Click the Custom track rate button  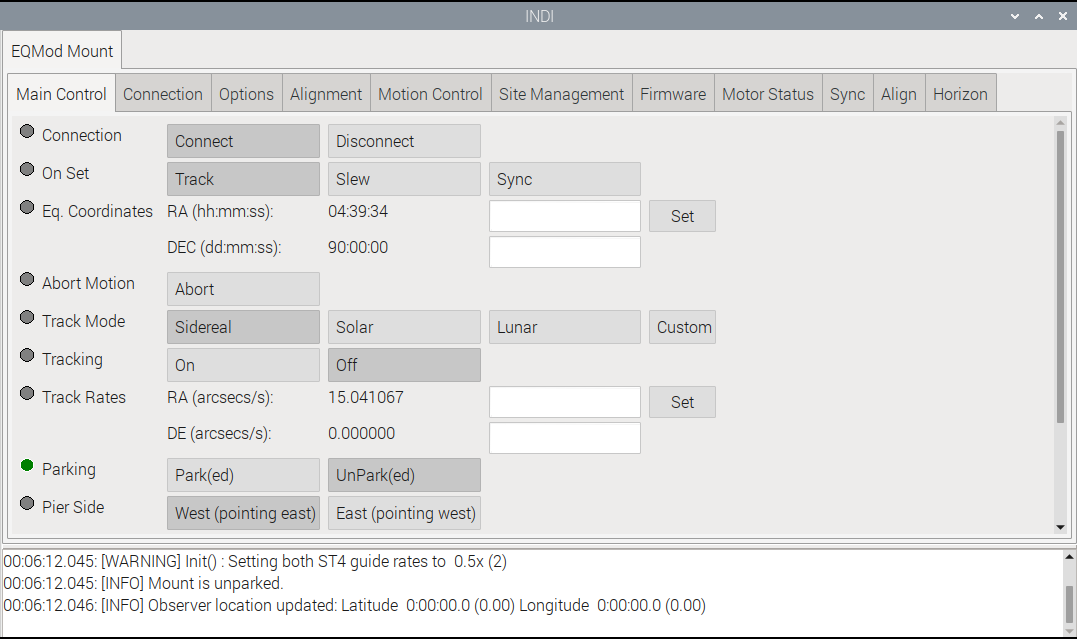click(x=682, y=326)
